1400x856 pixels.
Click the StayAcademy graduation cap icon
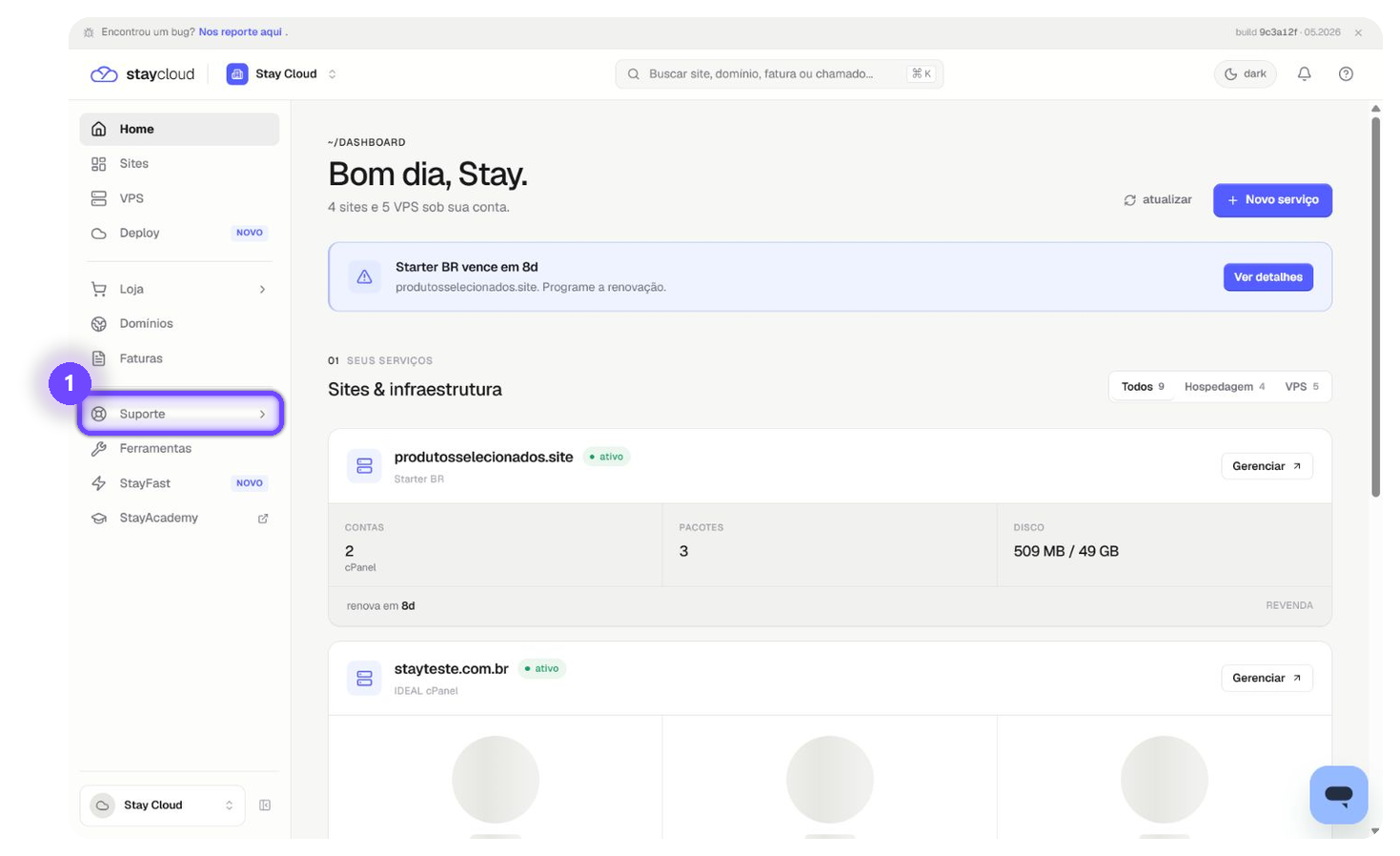(99, 519)
